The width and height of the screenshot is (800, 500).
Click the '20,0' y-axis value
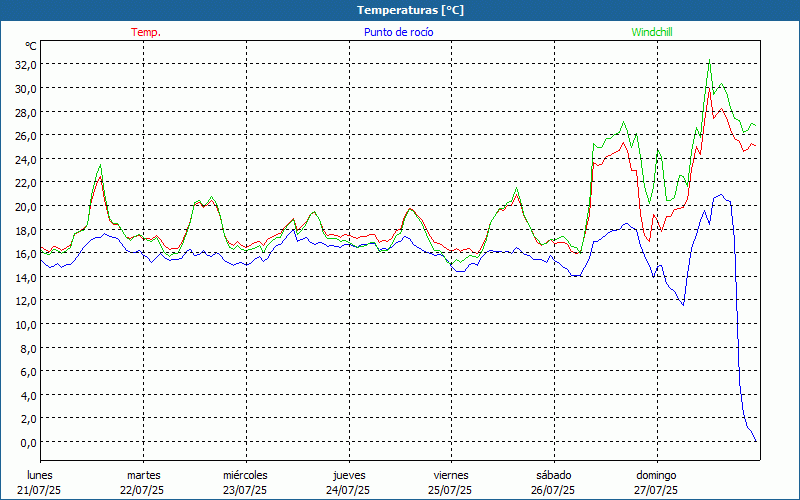point(26,207)
